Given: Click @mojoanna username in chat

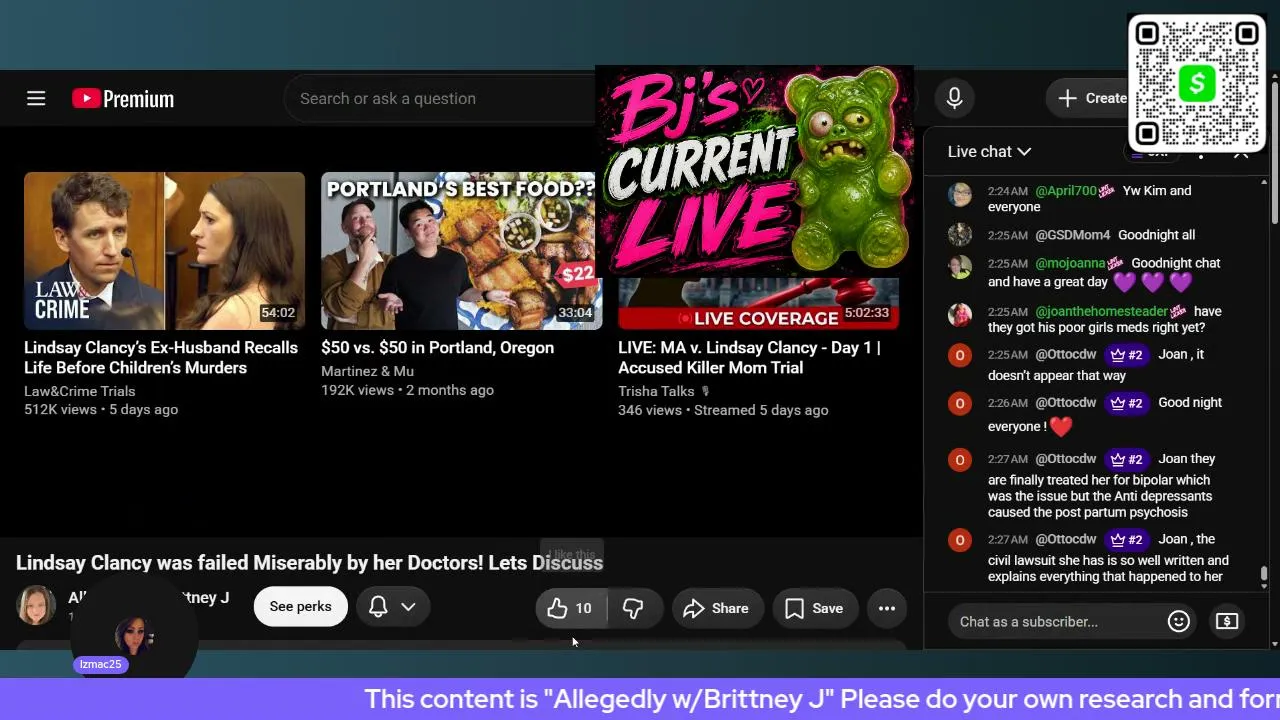Looking at the screenshot, I should tap(1070, 263).
